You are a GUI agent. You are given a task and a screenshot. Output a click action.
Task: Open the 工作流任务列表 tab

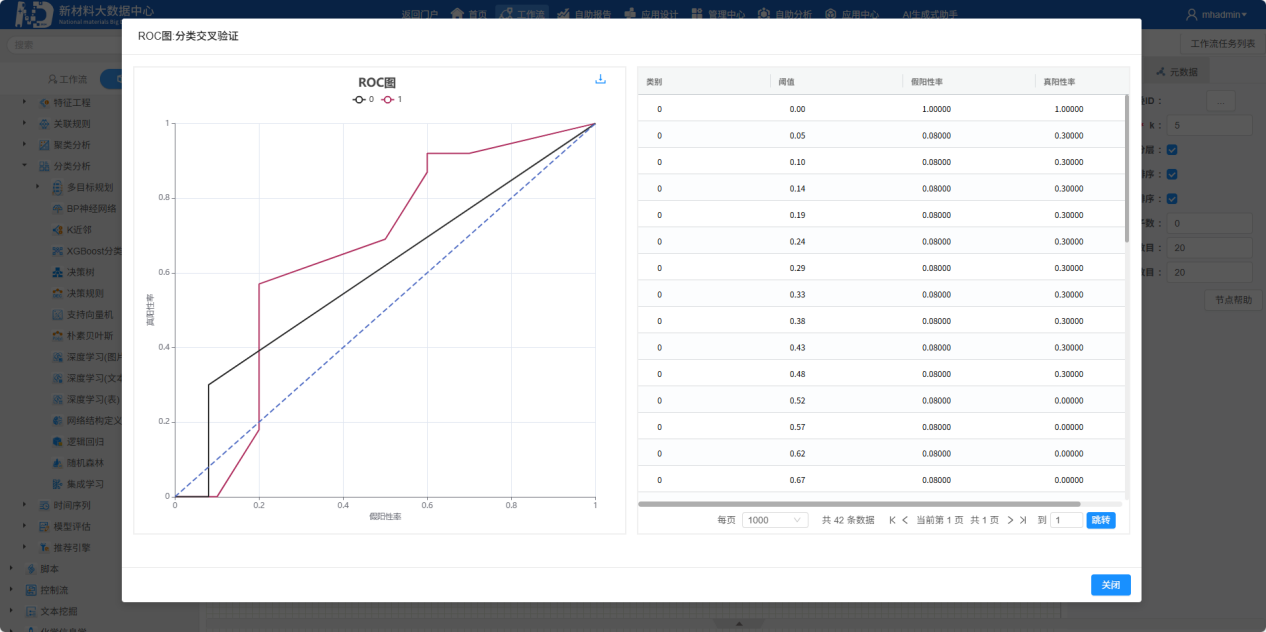[1222, 44]
